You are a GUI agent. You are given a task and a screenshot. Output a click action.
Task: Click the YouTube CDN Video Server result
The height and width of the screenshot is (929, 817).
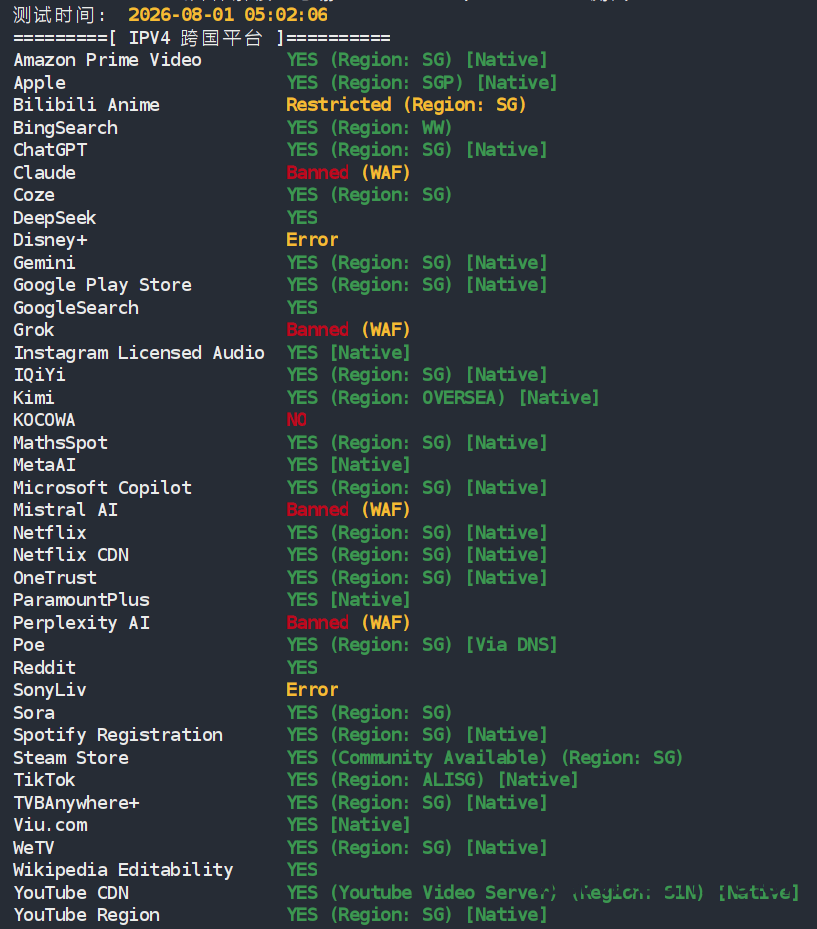[x=444, y=893]
